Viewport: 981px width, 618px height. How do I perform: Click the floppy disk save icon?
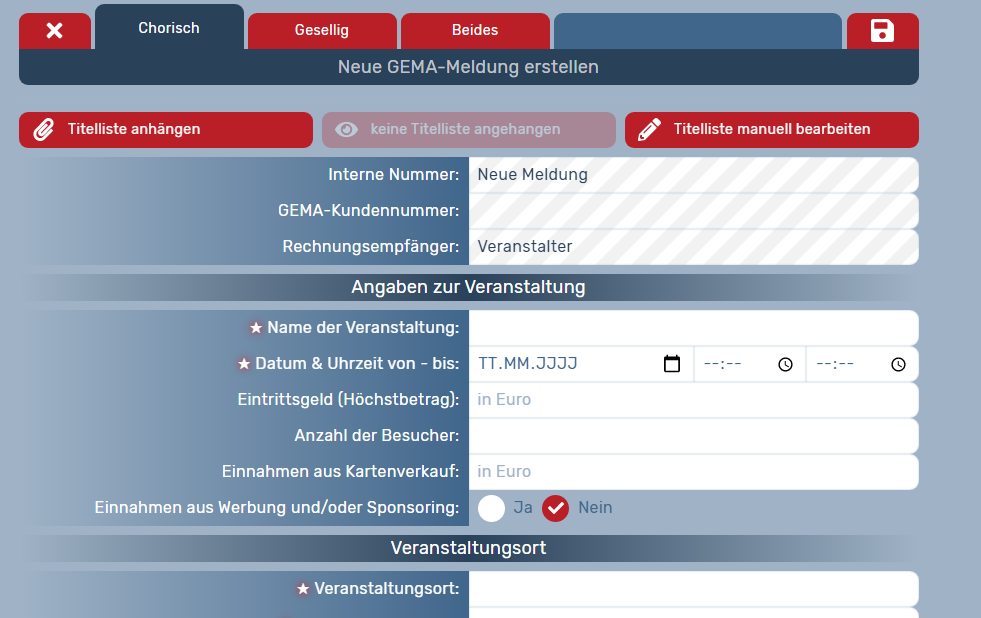point(882,31)
